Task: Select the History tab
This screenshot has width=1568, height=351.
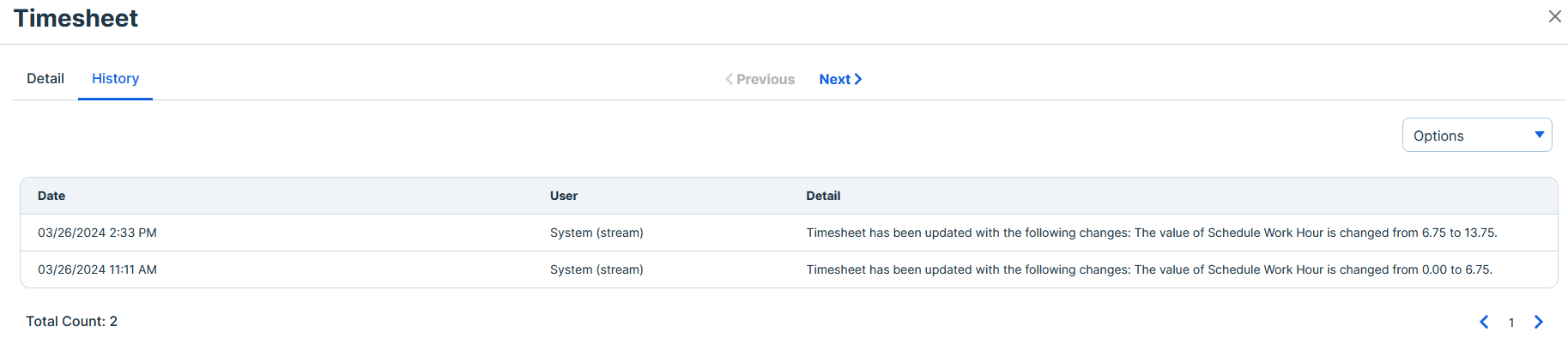Action: pos(115,78)
